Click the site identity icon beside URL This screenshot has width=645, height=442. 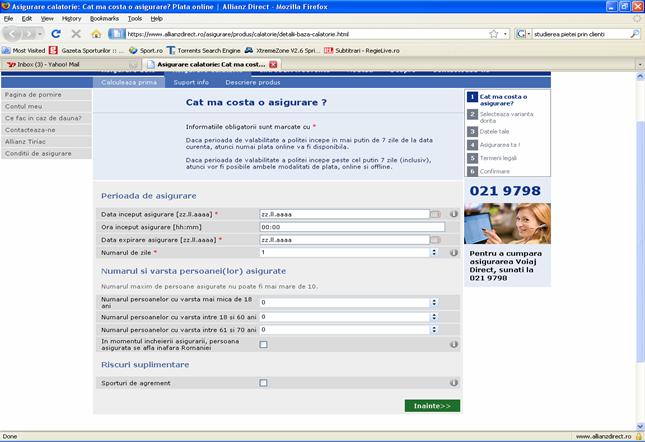click(117, 34)
